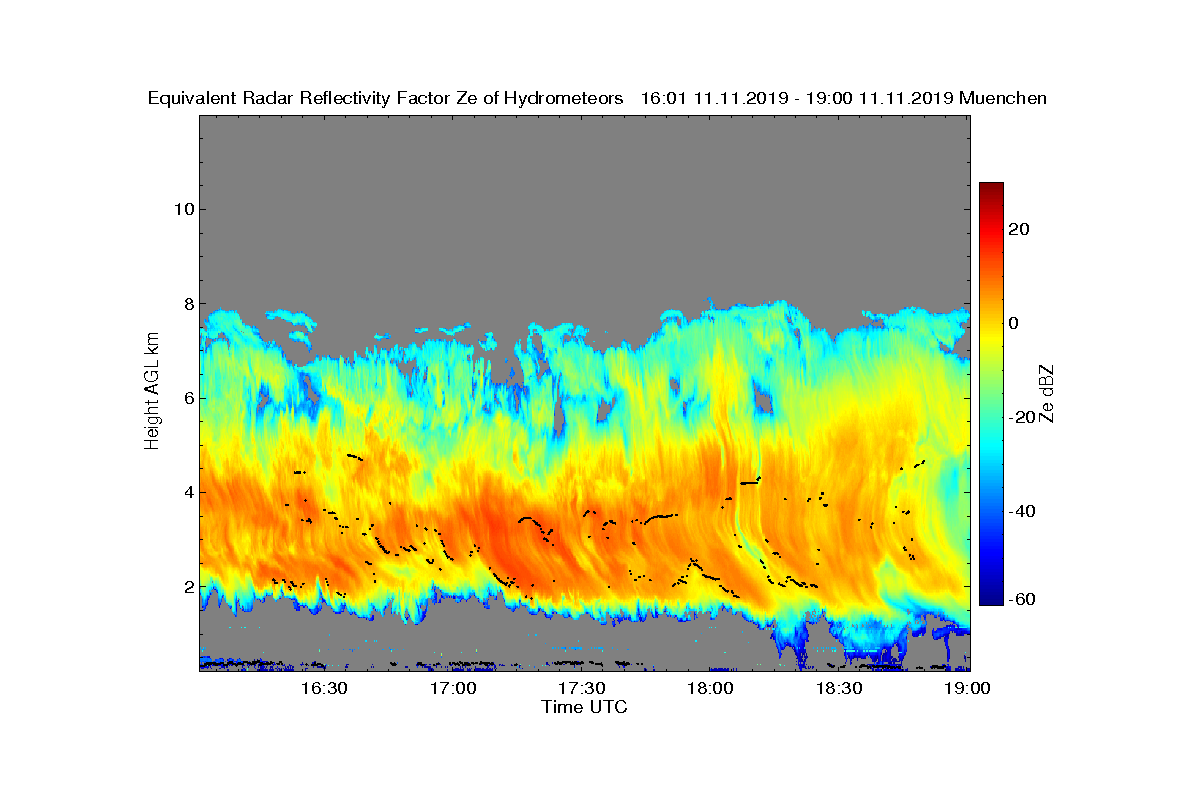Click the 'Time UTC' axis label
This screenshot has height=800, width=1200.
tap(585, 707)
